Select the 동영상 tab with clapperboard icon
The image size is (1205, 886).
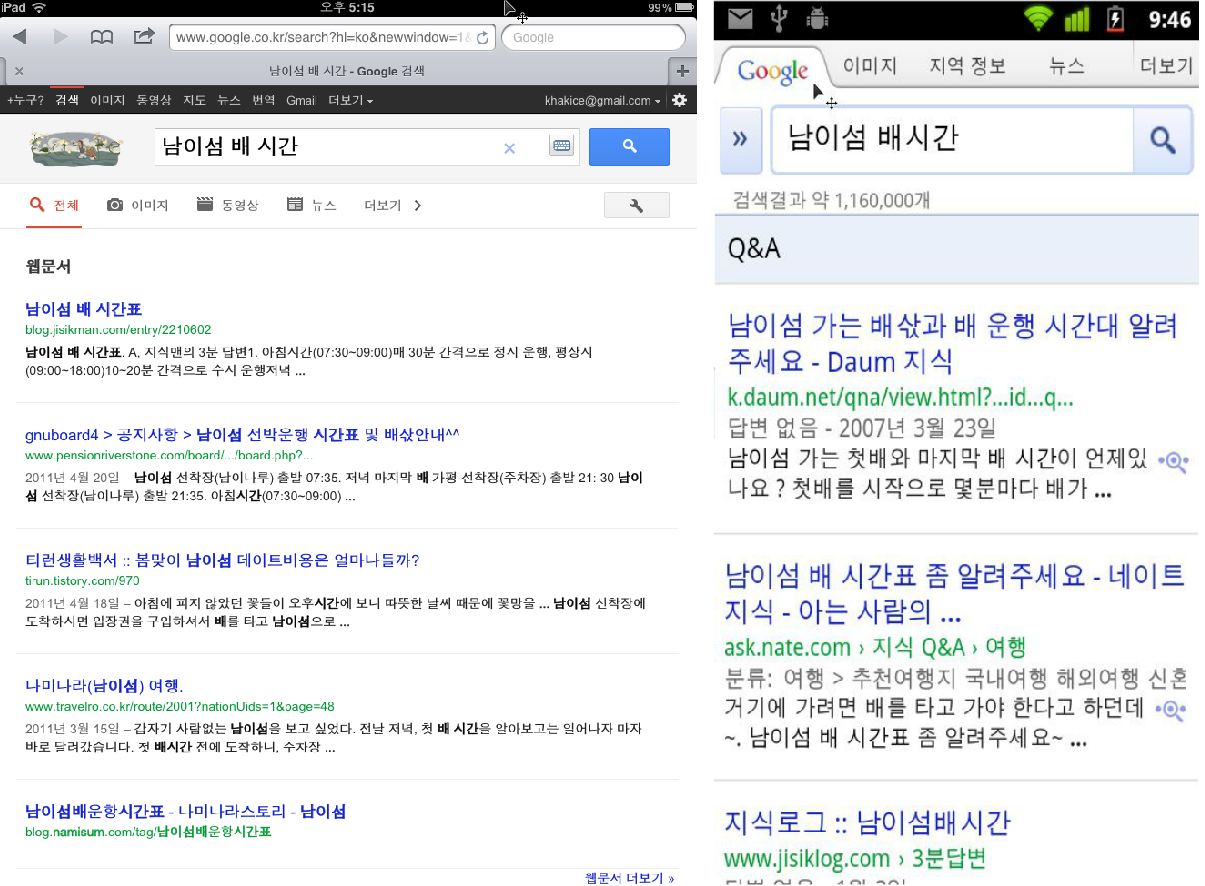click(227, 205)
